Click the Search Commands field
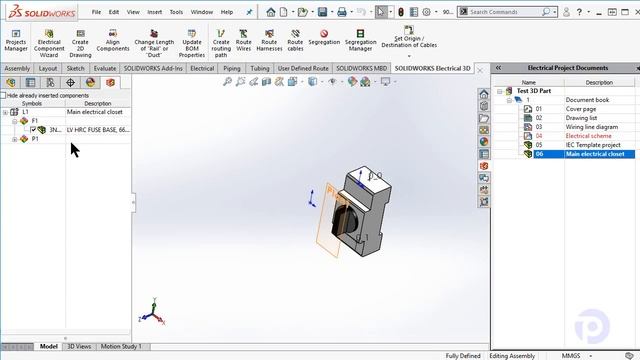Screen dimensions: 640x360 505,12
